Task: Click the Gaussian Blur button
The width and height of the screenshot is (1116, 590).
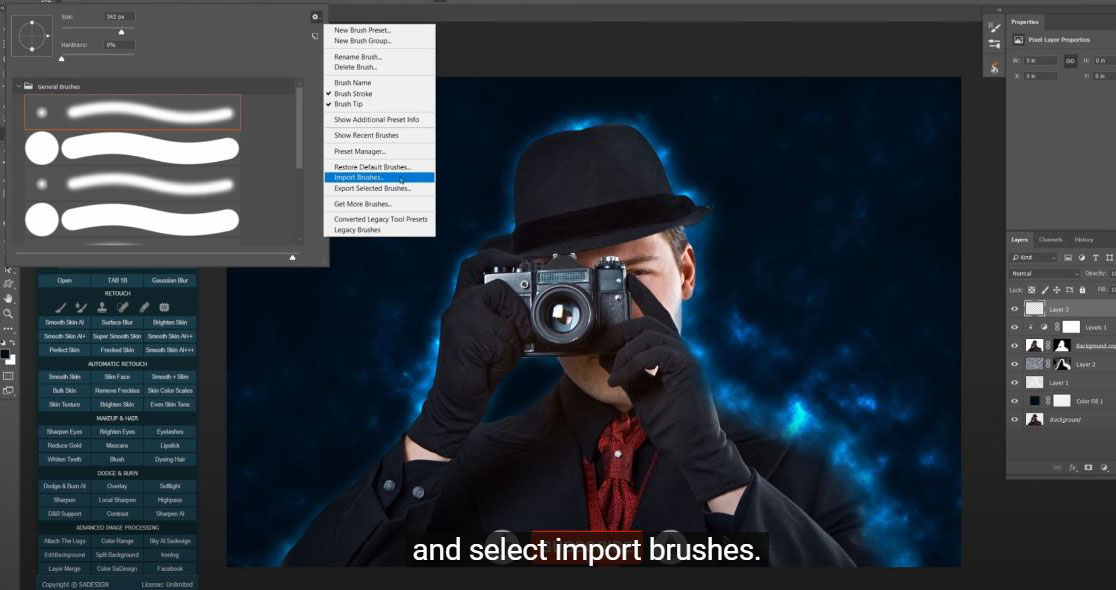Action: [170, 280]
